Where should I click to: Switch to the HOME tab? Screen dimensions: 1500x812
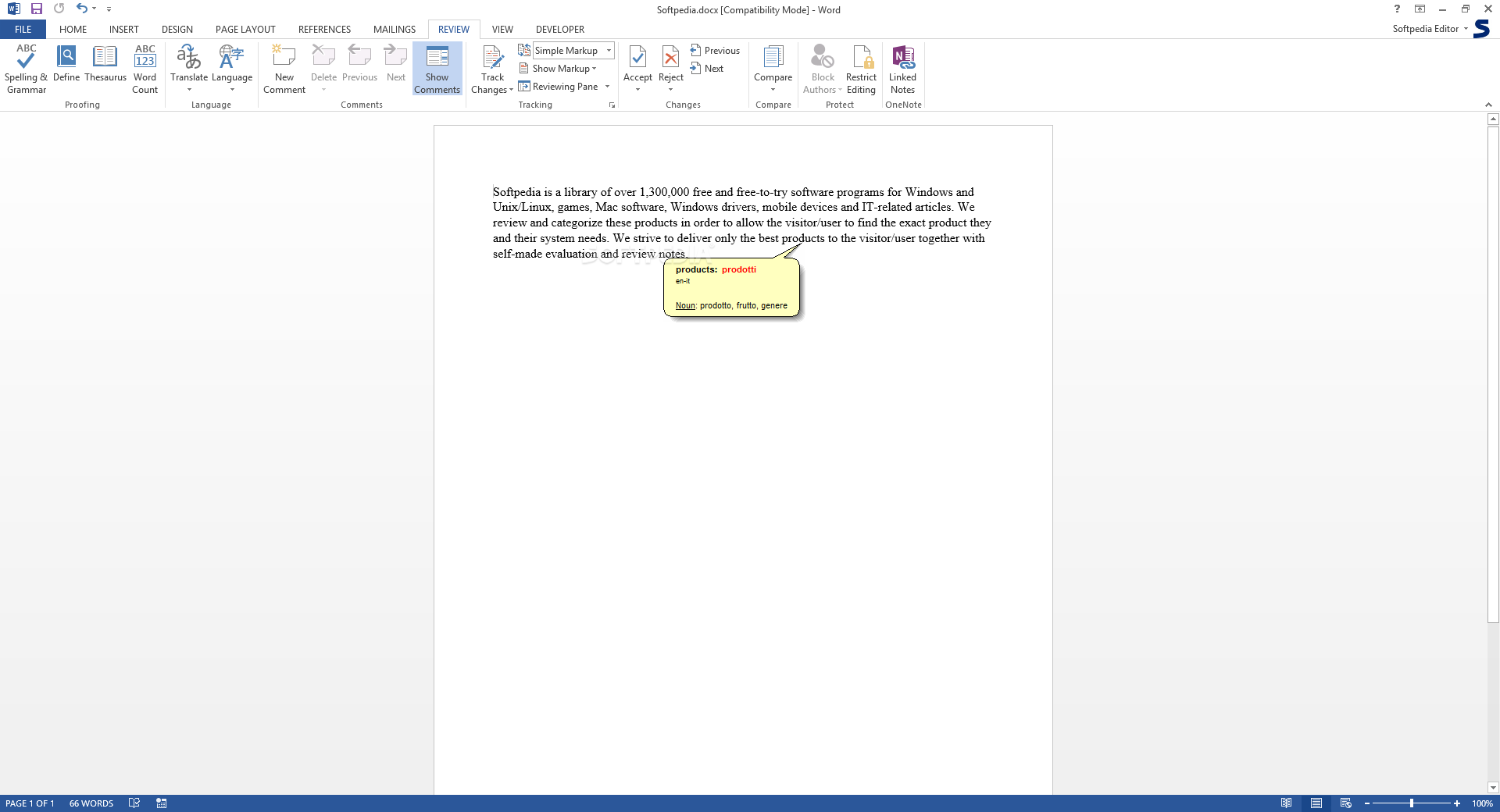[73, 30]
